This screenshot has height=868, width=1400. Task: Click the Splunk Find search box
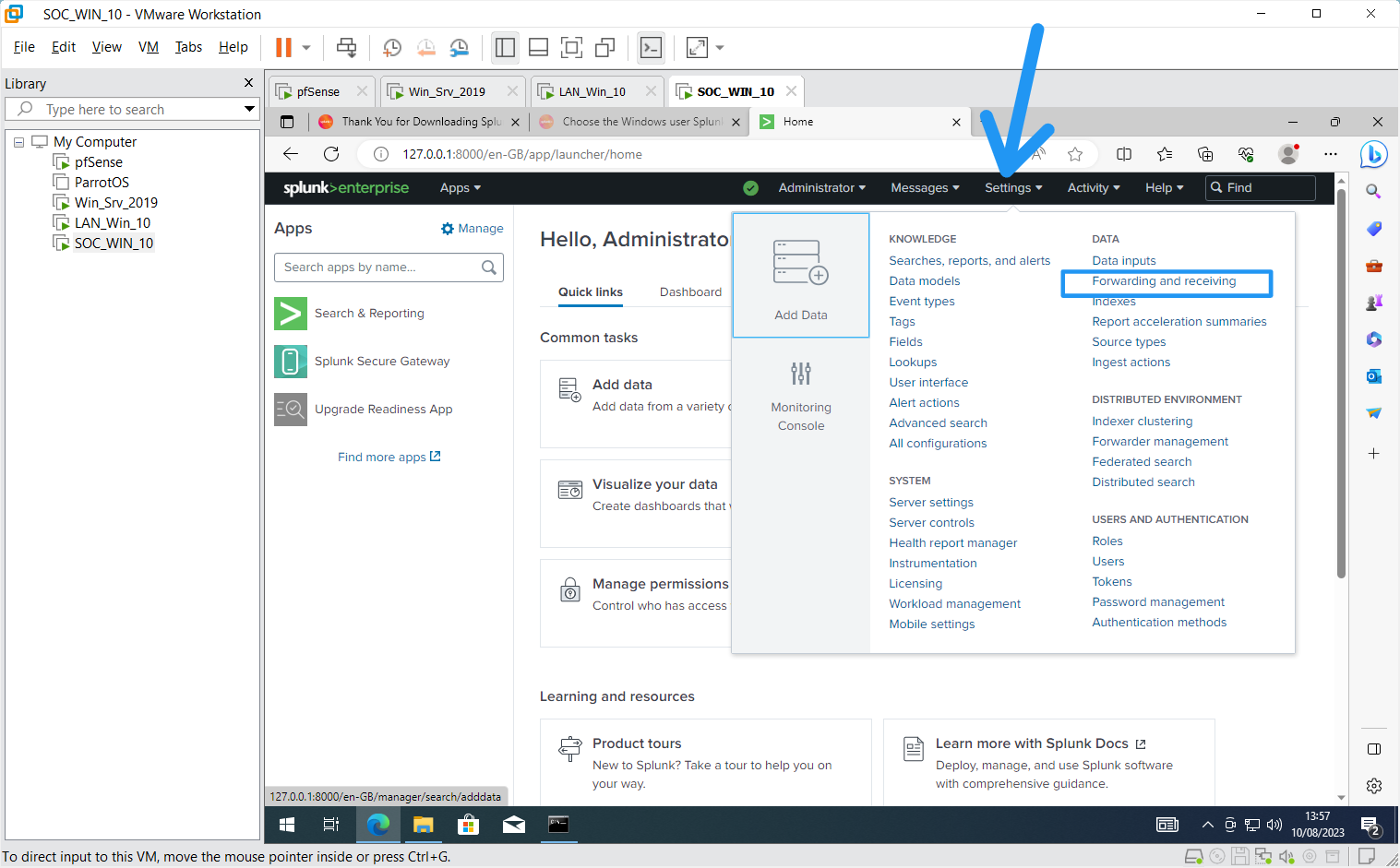pos(1261,188)
